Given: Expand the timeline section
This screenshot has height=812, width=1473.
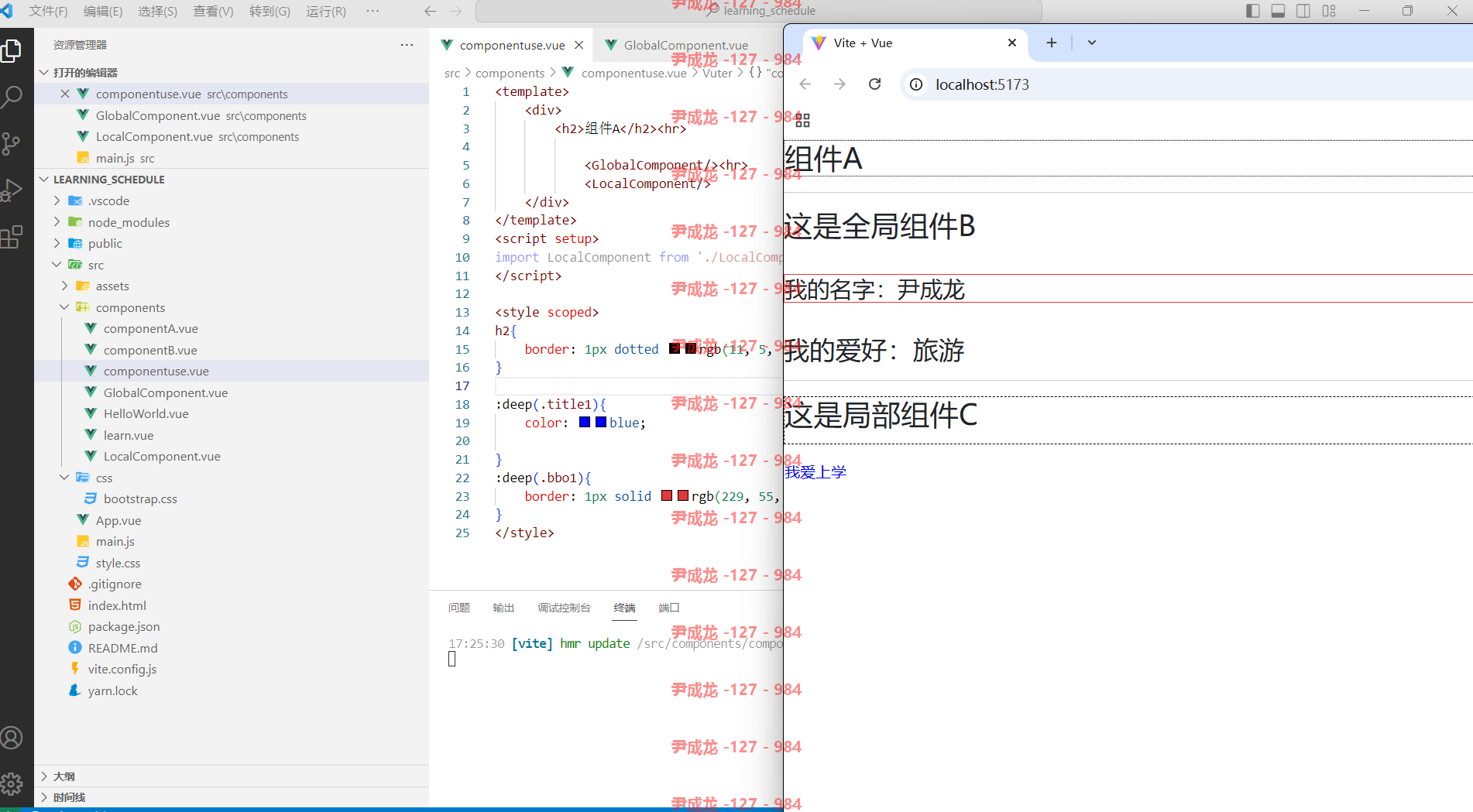Looking at the screenshot, I should [x=44, y=797].
